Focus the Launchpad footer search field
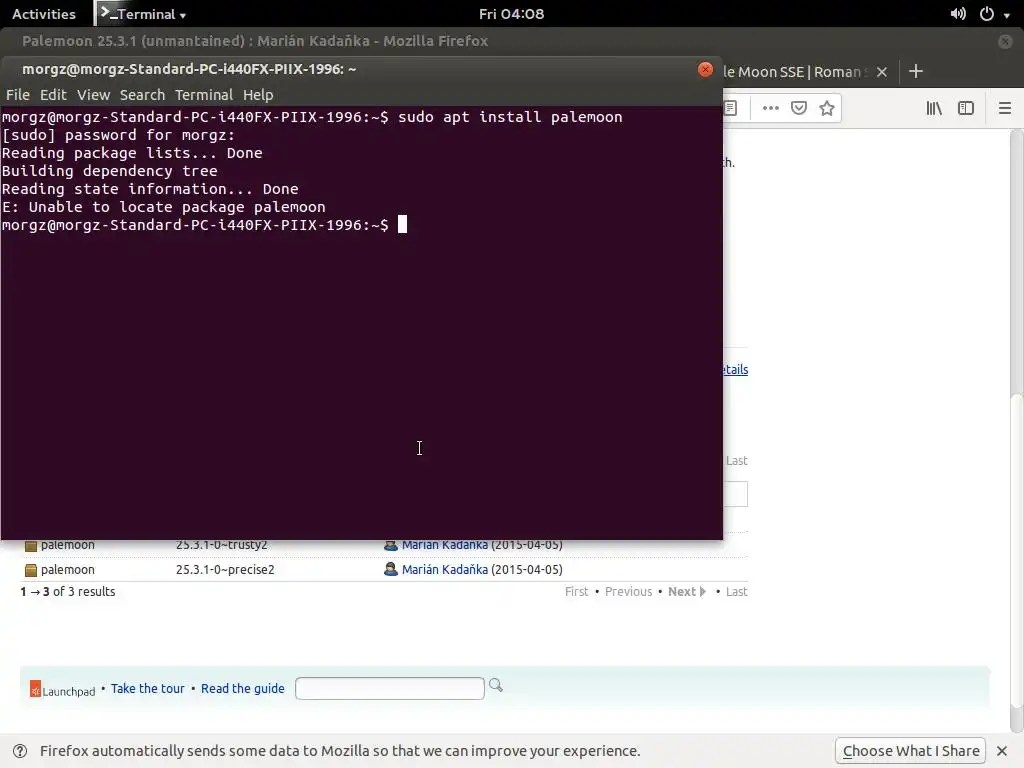The image size is (1024, 768). tap(390, 688)
